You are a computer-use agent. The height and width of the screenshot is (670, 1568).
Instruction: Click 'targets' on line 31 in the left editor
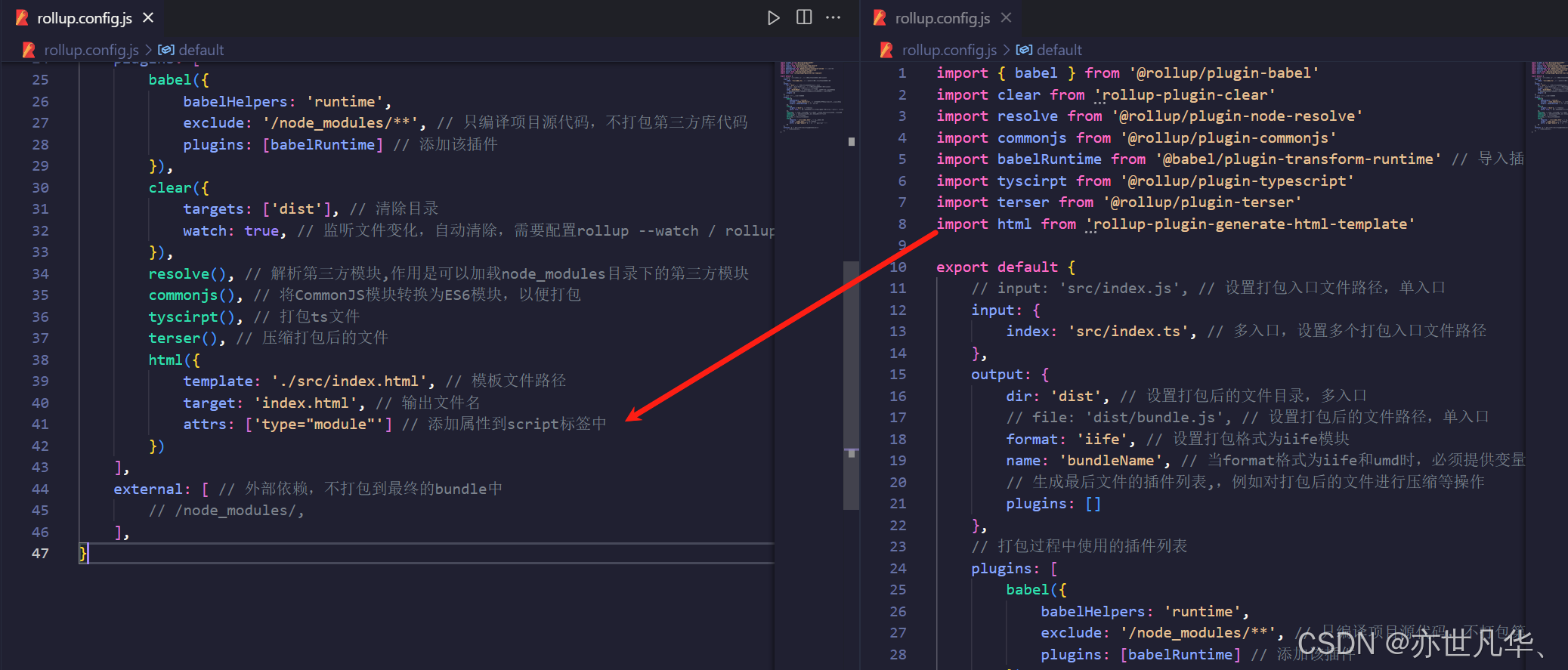click(x=213, y=209)
